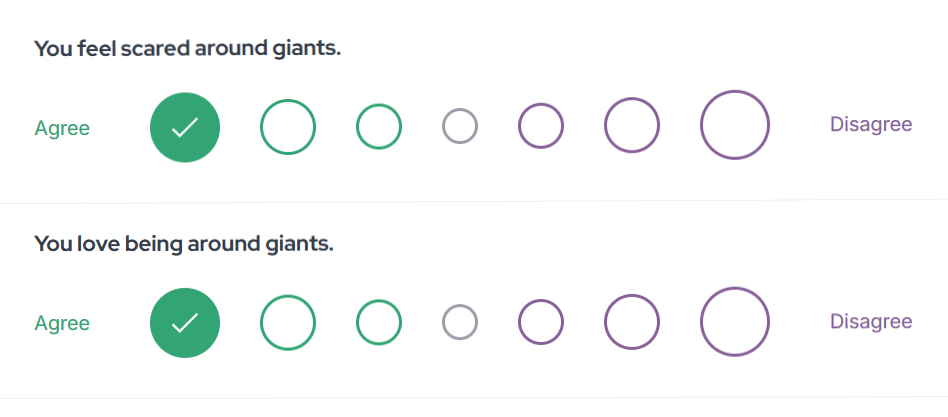Click Disagree label of love being around giants
The width and height of the screenshot is (948, 417).
click(x=871, y=321)
